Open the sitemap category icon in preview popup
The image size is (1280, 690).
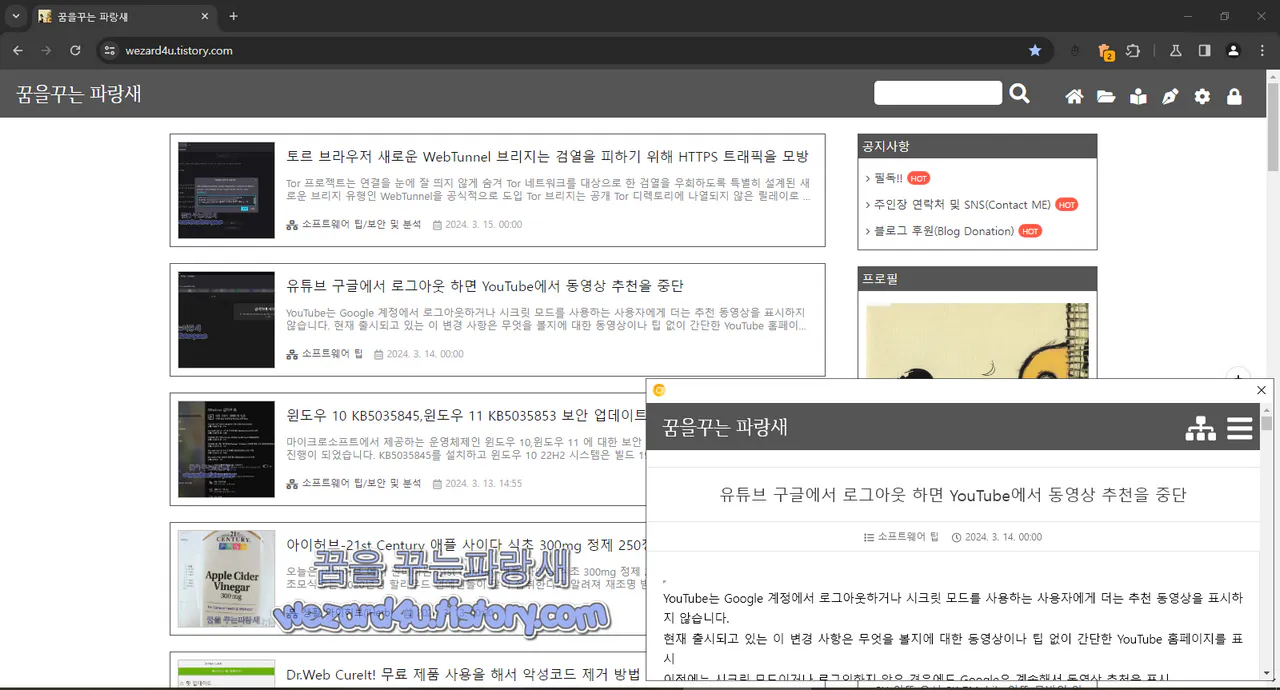1200,428
